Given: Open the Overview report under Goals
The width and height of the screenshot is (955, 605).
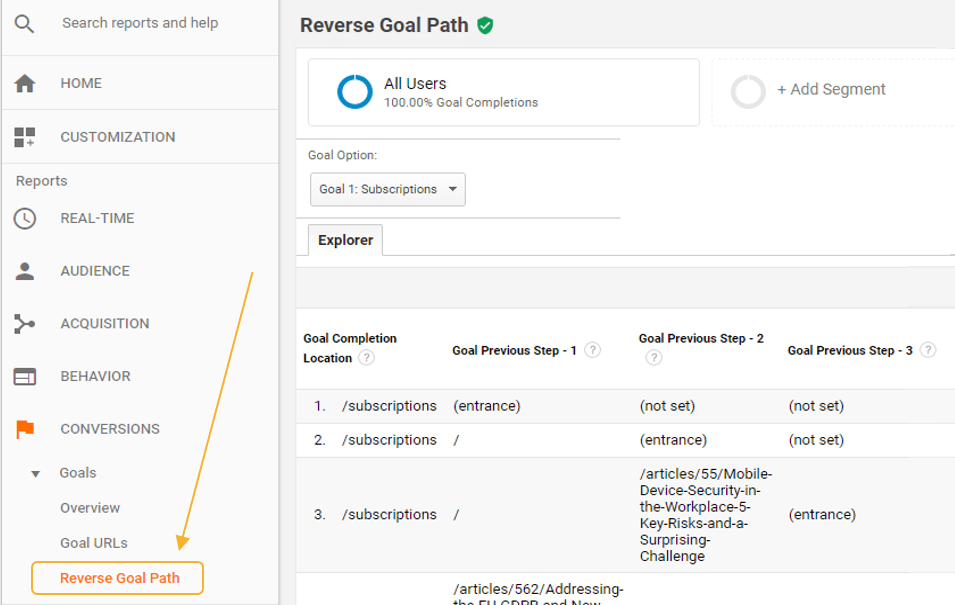Looking at the screenshot, I should [90, 508].
